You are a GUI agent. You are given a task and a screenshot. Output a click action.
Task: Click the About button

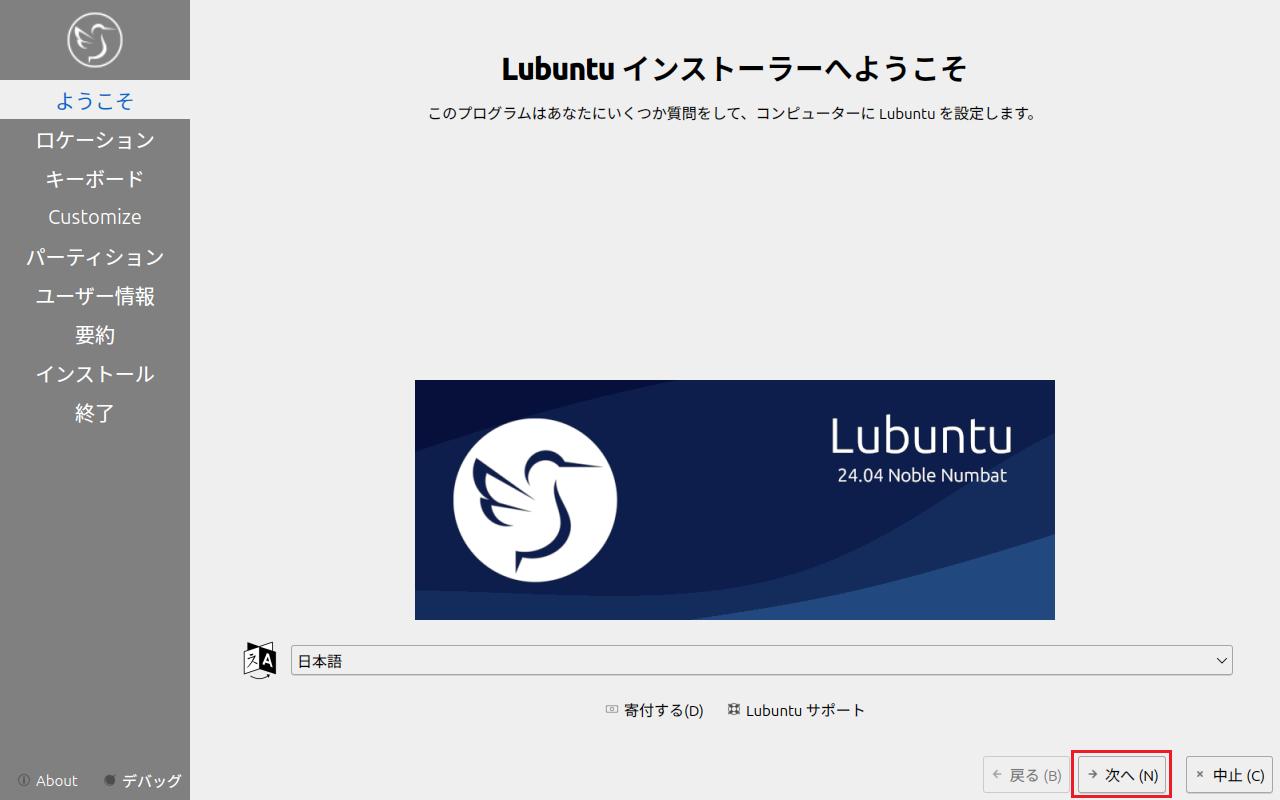pos(47,781)
